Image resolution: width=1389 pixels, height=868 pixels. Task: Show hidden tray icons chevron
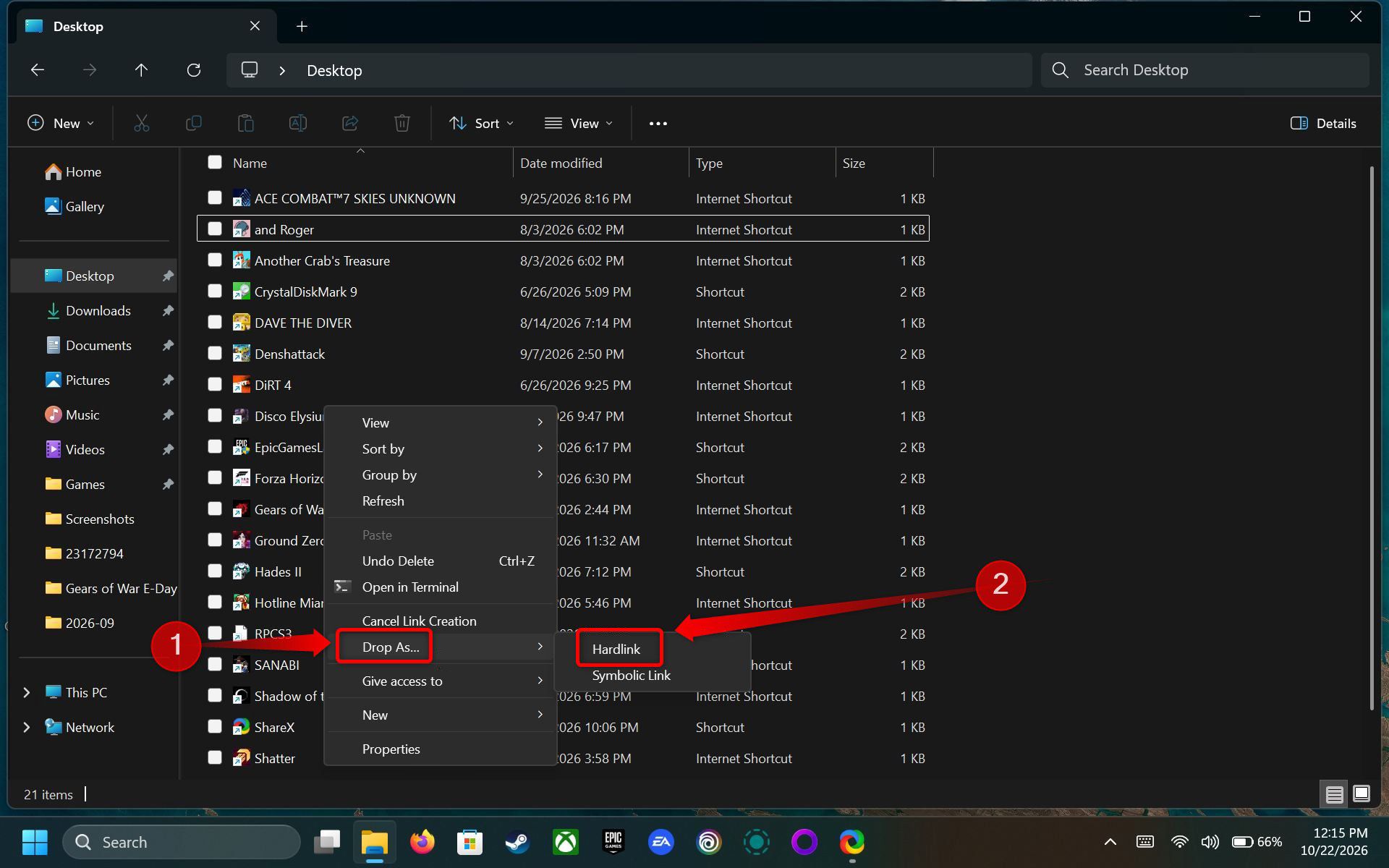1110,842
